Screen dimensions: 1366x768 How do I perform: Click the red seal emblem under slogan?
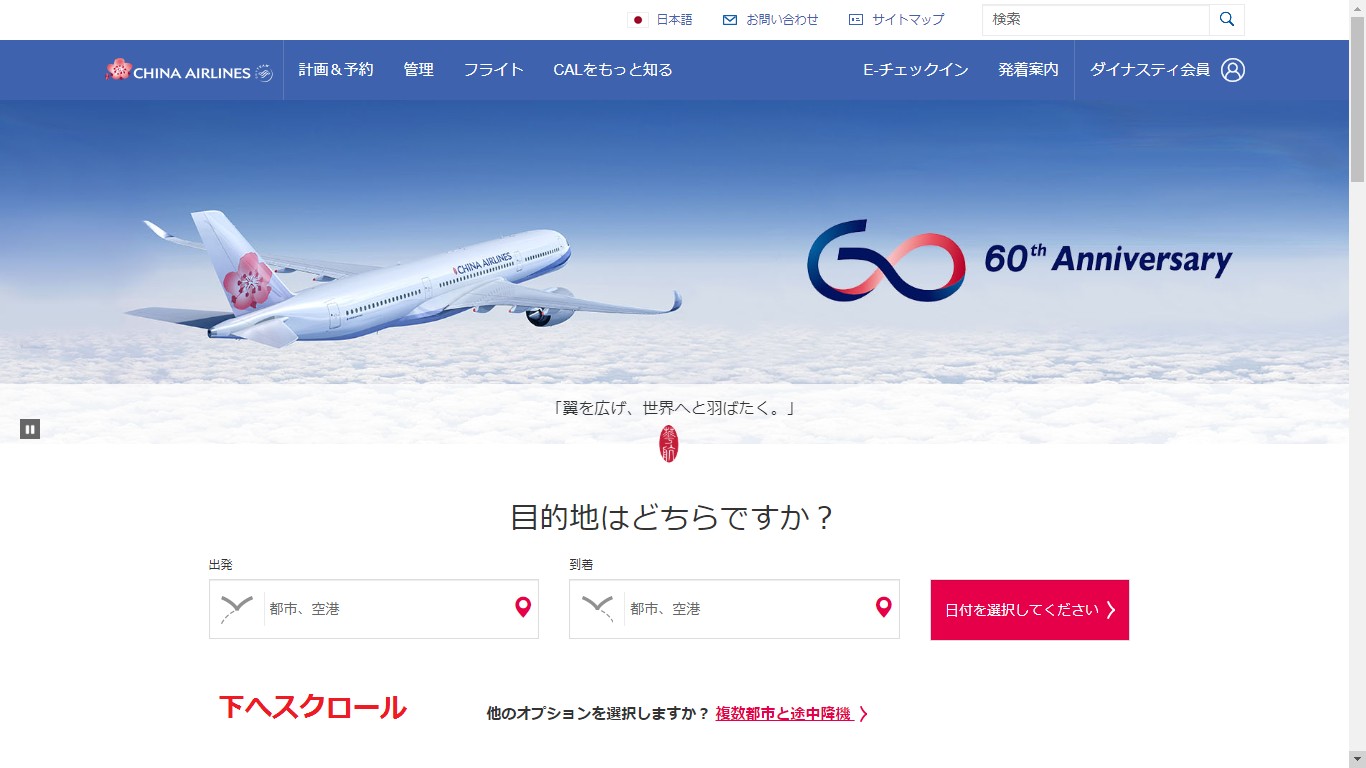coord(668,443)
